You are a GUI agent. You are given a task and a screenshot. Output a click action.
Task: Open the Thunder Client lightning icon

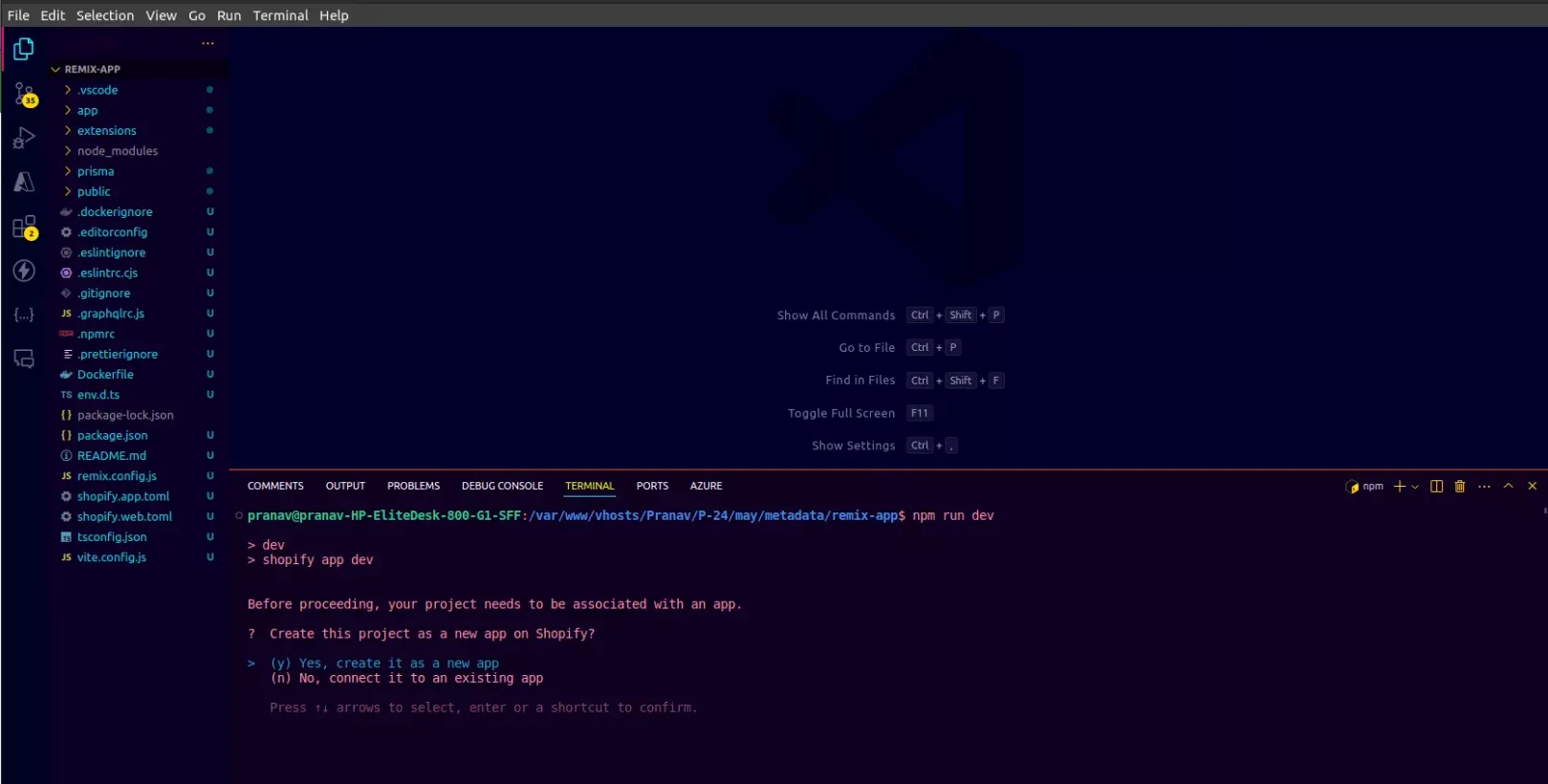[24, 271]
